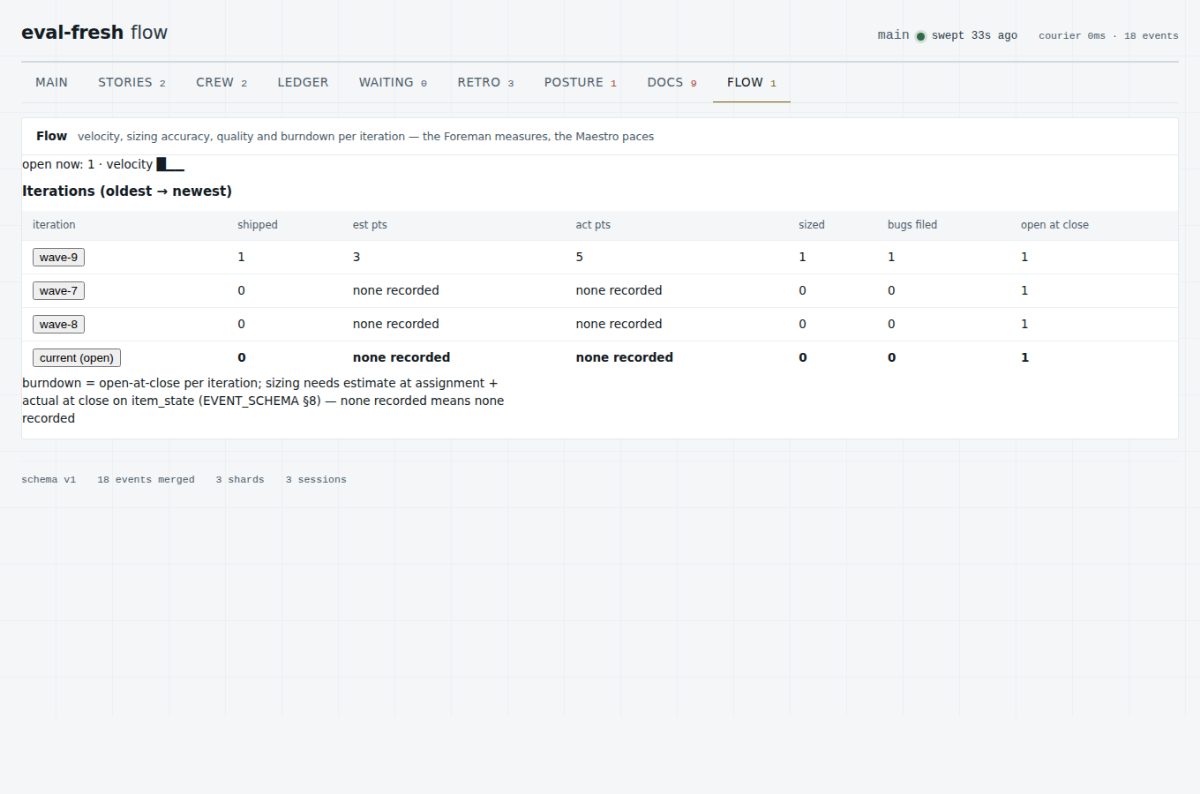
Task: Click the 'open now: 1' text
Action: pos(58,164)
